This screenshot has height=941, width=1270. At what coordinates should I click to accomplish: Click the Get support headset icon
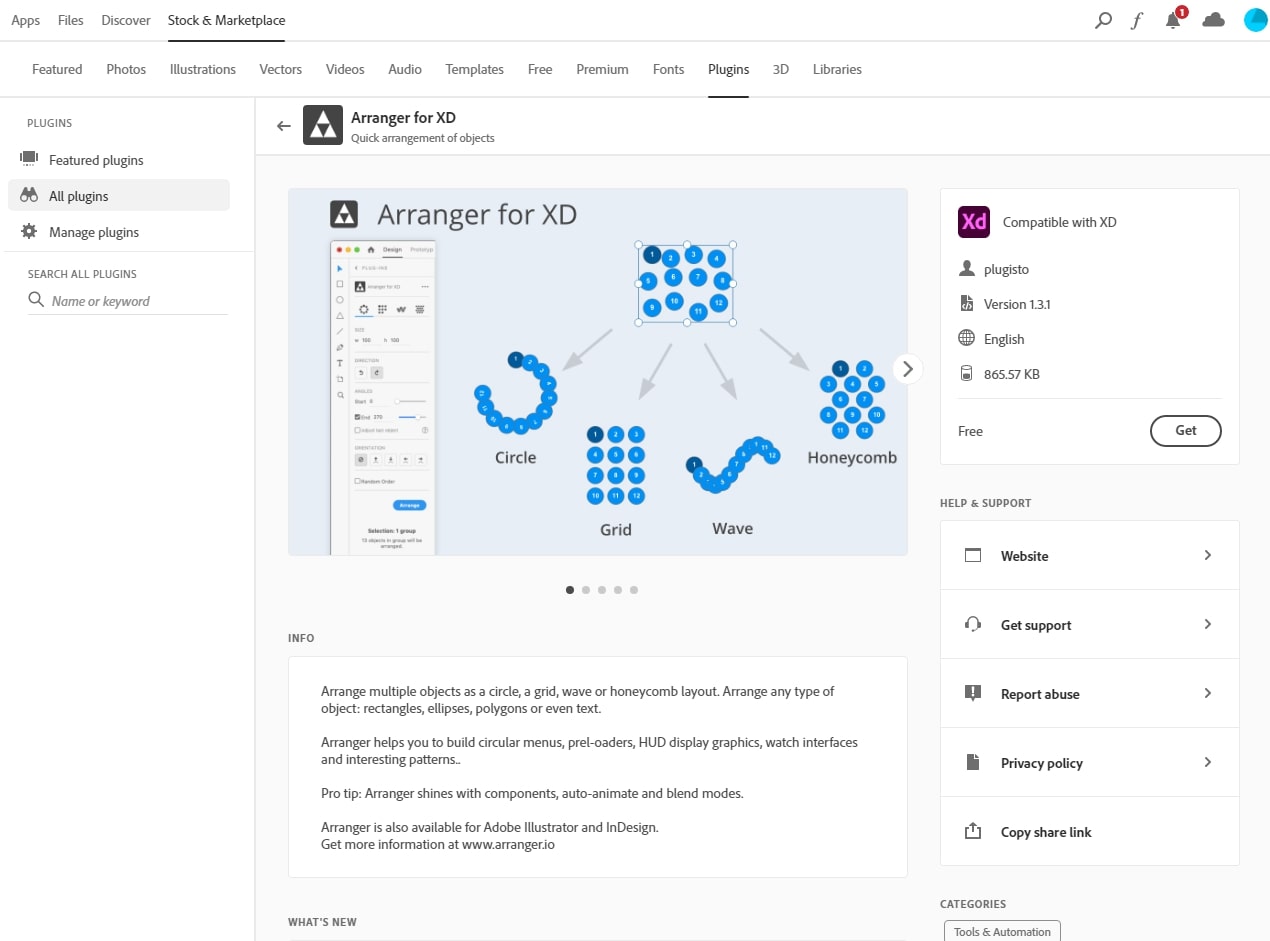pos(973,624)
